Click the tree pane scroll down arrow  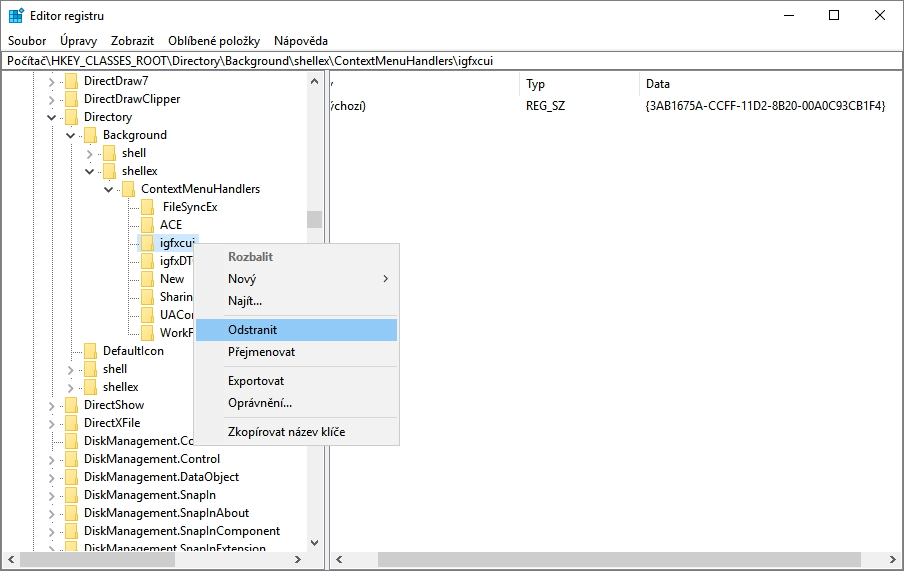[314, 543]
